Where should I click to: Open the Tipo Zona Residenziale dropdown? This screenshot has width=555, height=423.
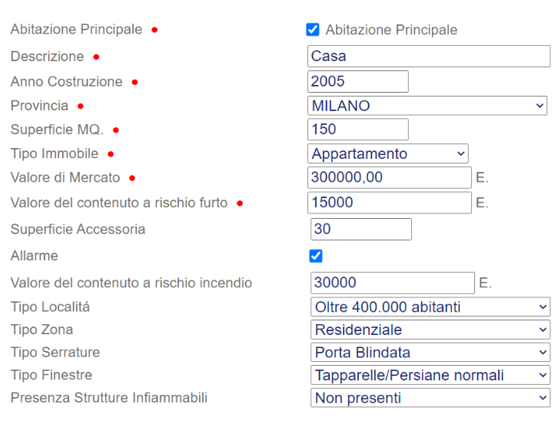(x=430, y=330)
